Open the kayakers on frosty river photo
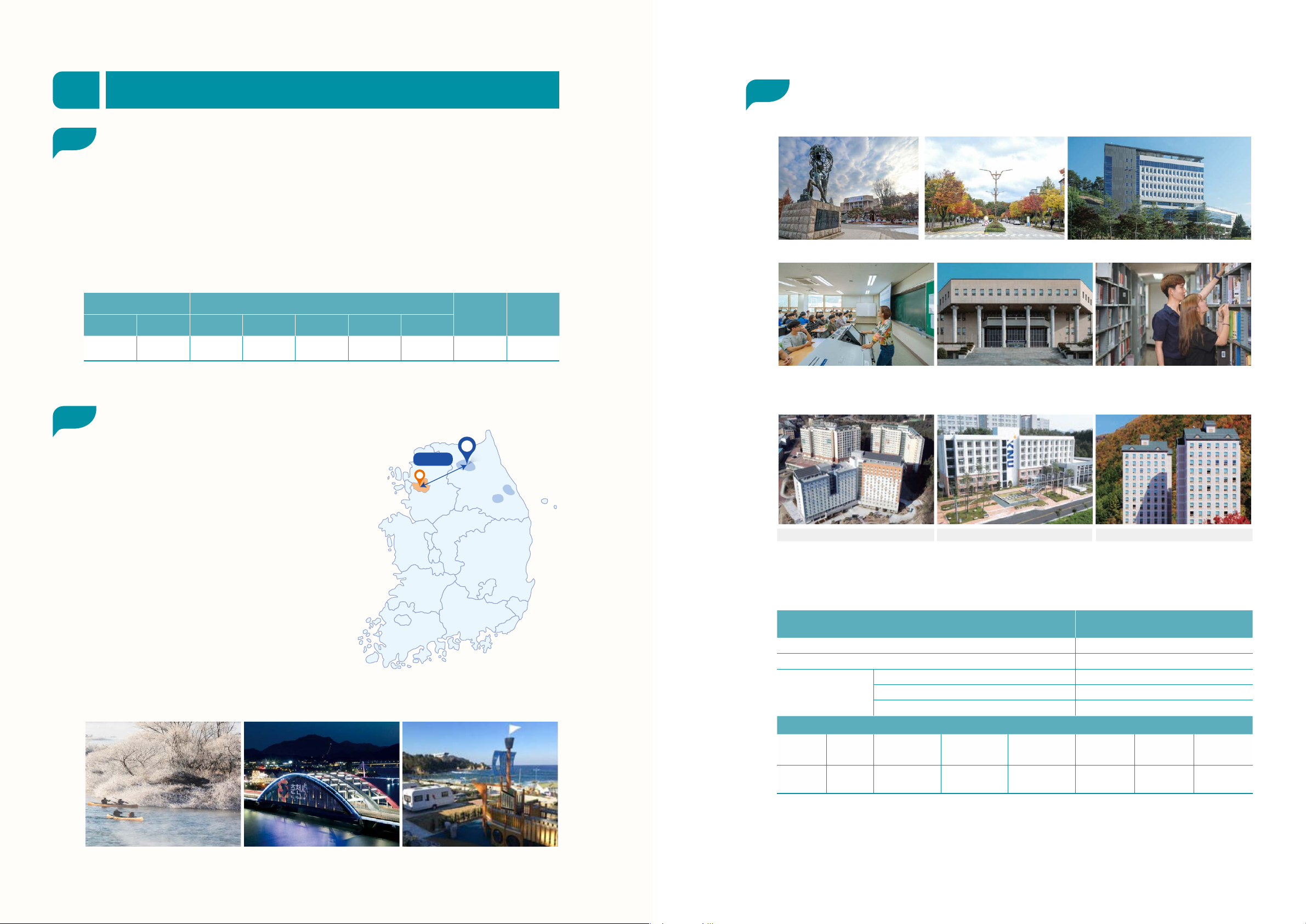The height and width of the screenshot is (924, 1306). [163, 784]
